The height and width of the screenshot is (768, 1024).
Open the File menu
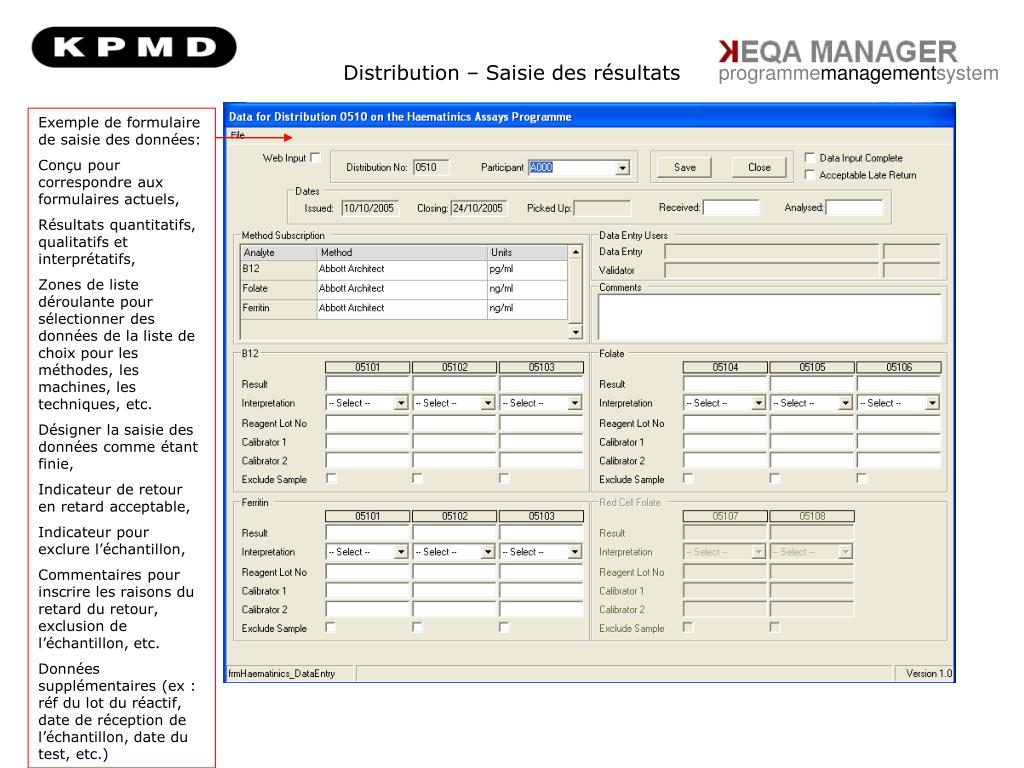237,135
